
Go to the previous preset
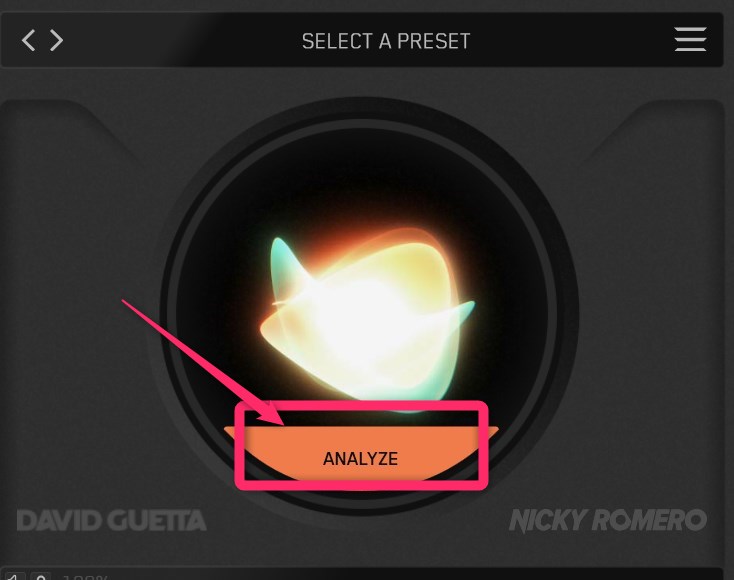pyautogui.click(x=28, y=40)
